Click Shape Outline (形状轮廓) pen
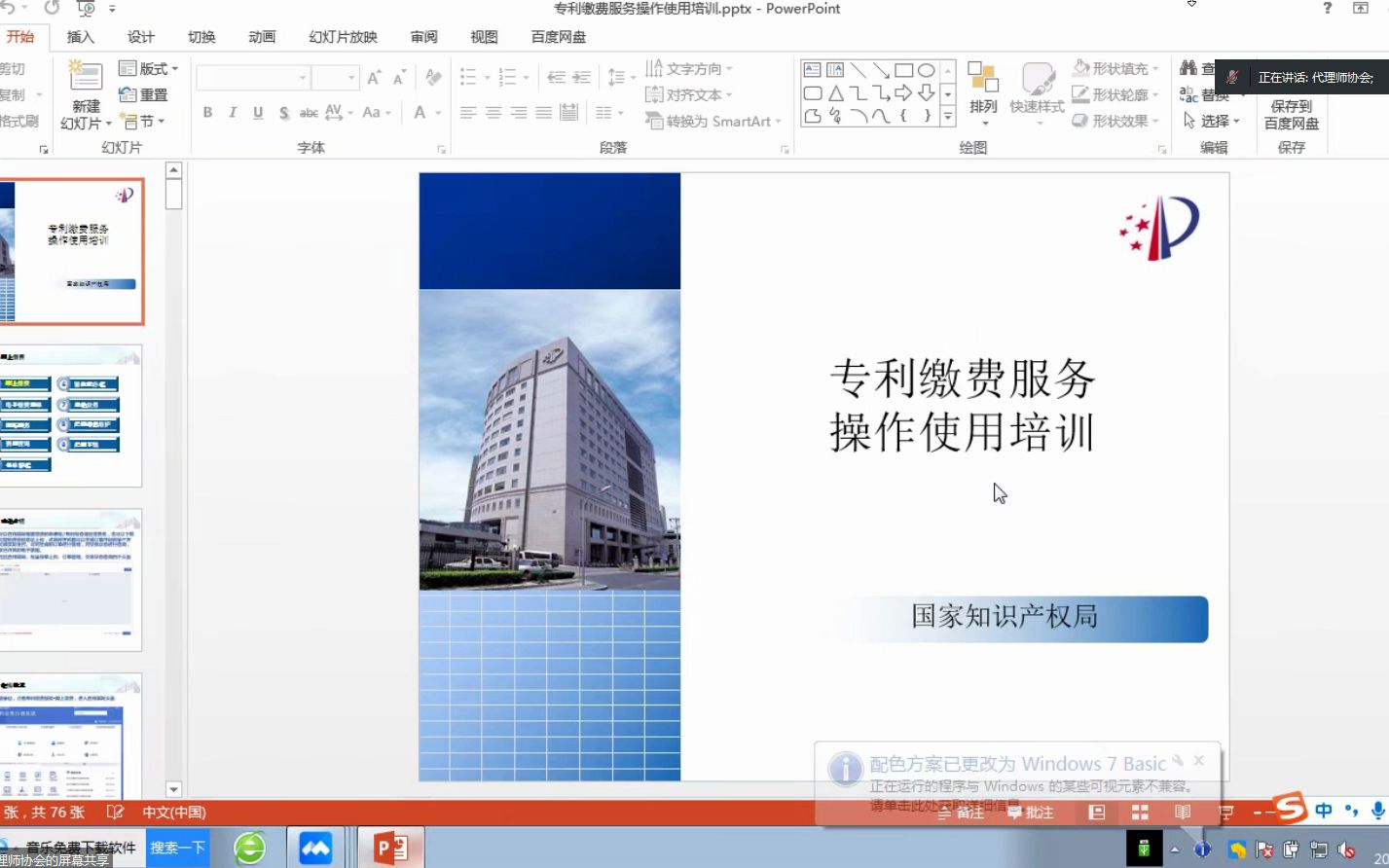 1080,95
